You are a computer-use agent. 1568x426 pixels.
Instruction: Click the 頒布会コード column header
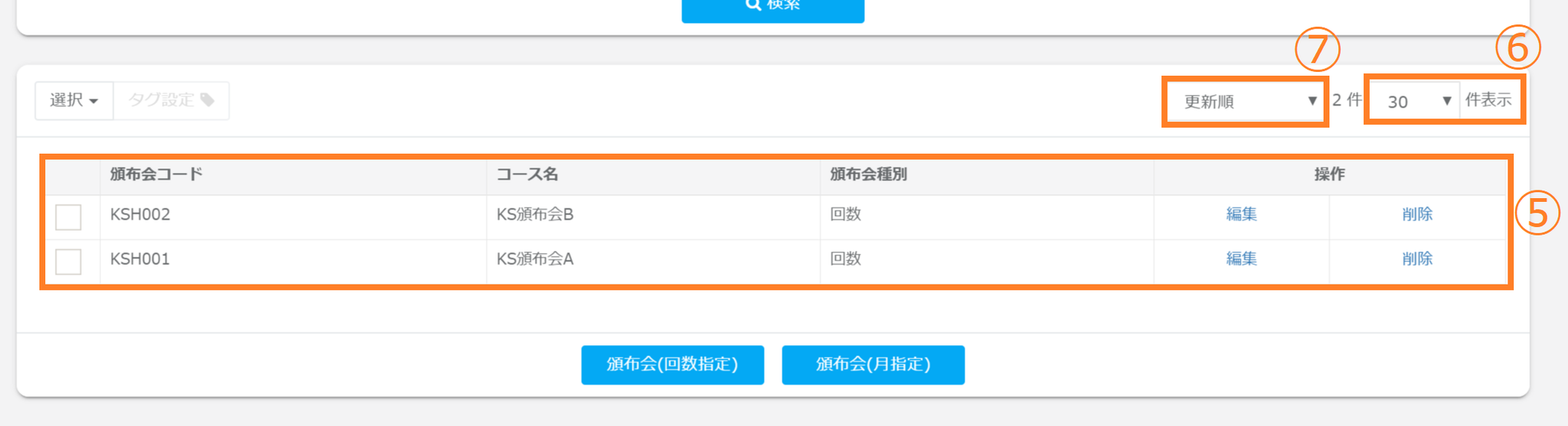(x=156, y=174)
